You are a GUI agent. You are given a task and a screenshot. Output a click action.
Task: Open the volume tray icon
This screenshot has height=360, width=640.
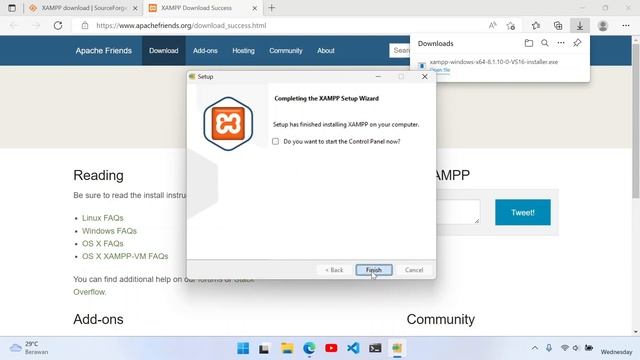click(x=576, y=348)
